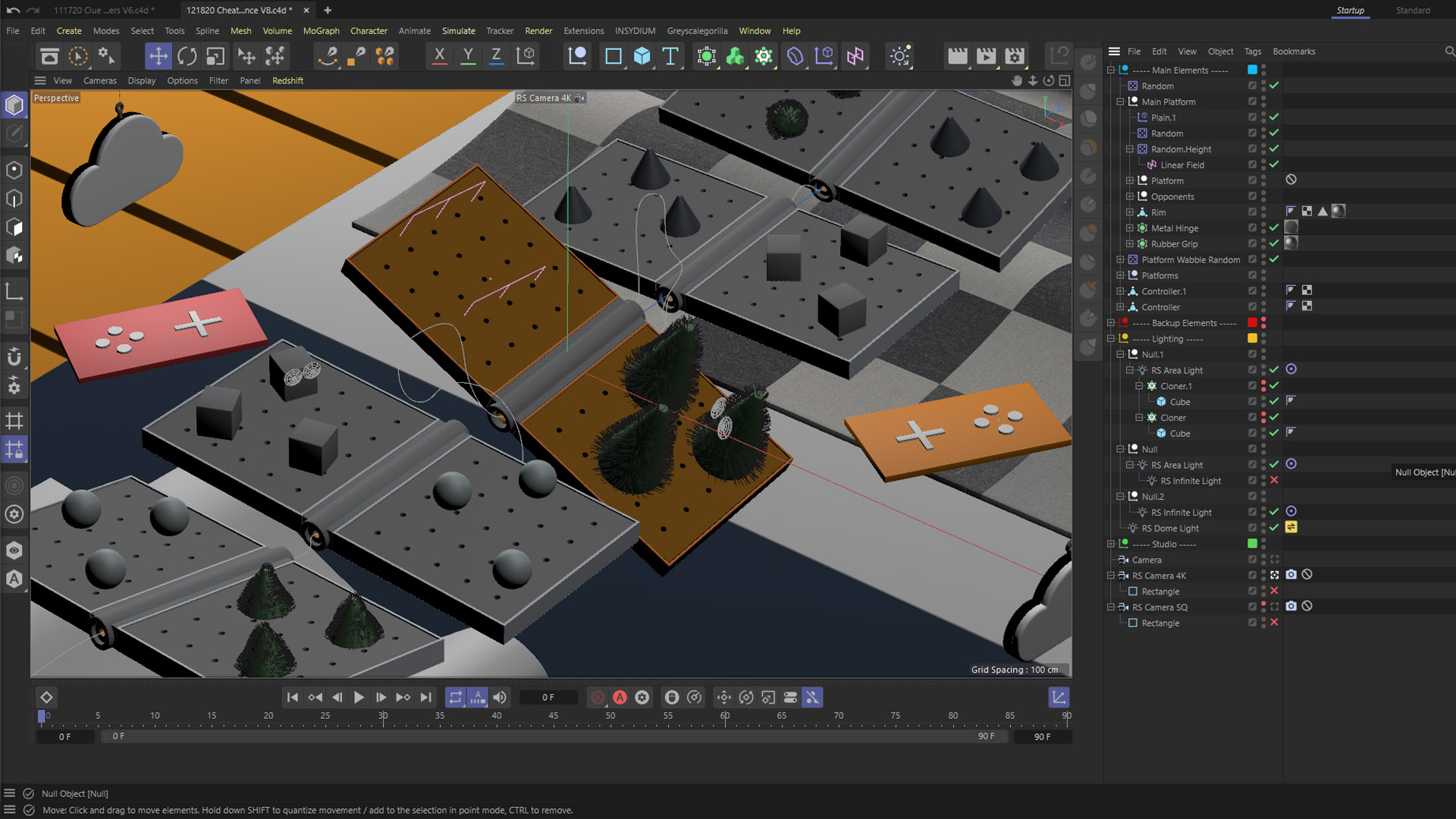The image size is (1456, 819).
Task: Expand the Platforms group in object tree
Action: [1120, 275]
